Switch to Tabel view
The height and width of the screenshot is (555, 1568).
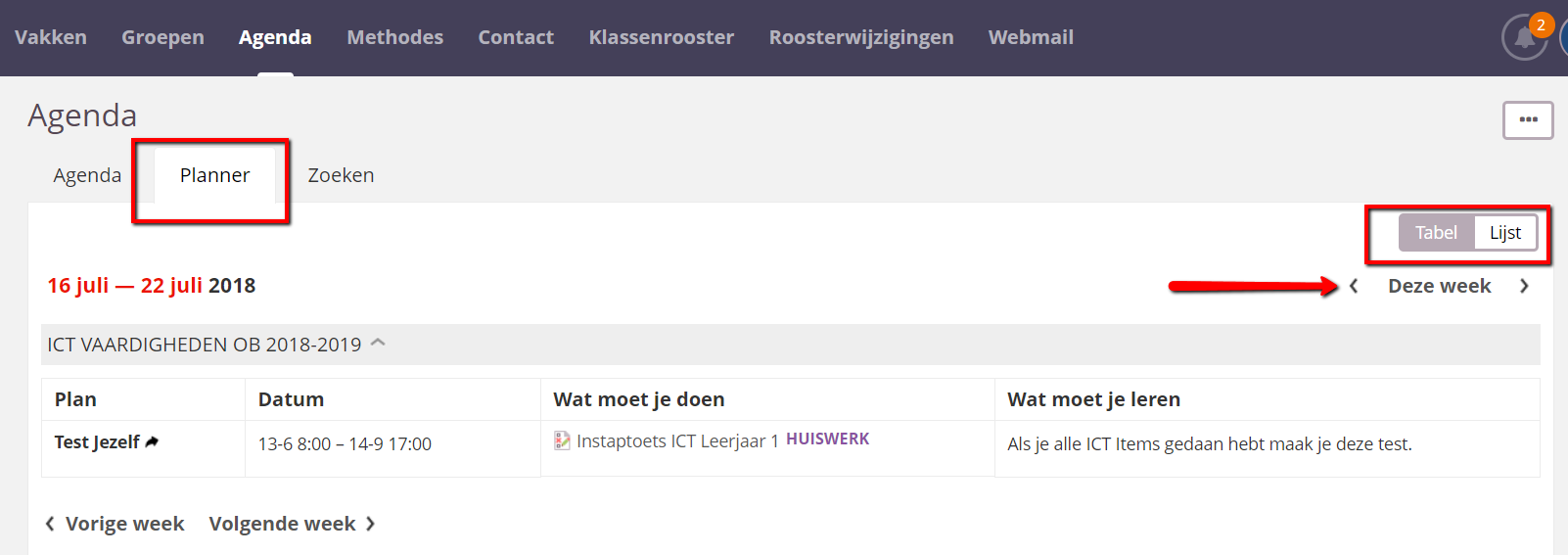click(x=1435, y=233)
